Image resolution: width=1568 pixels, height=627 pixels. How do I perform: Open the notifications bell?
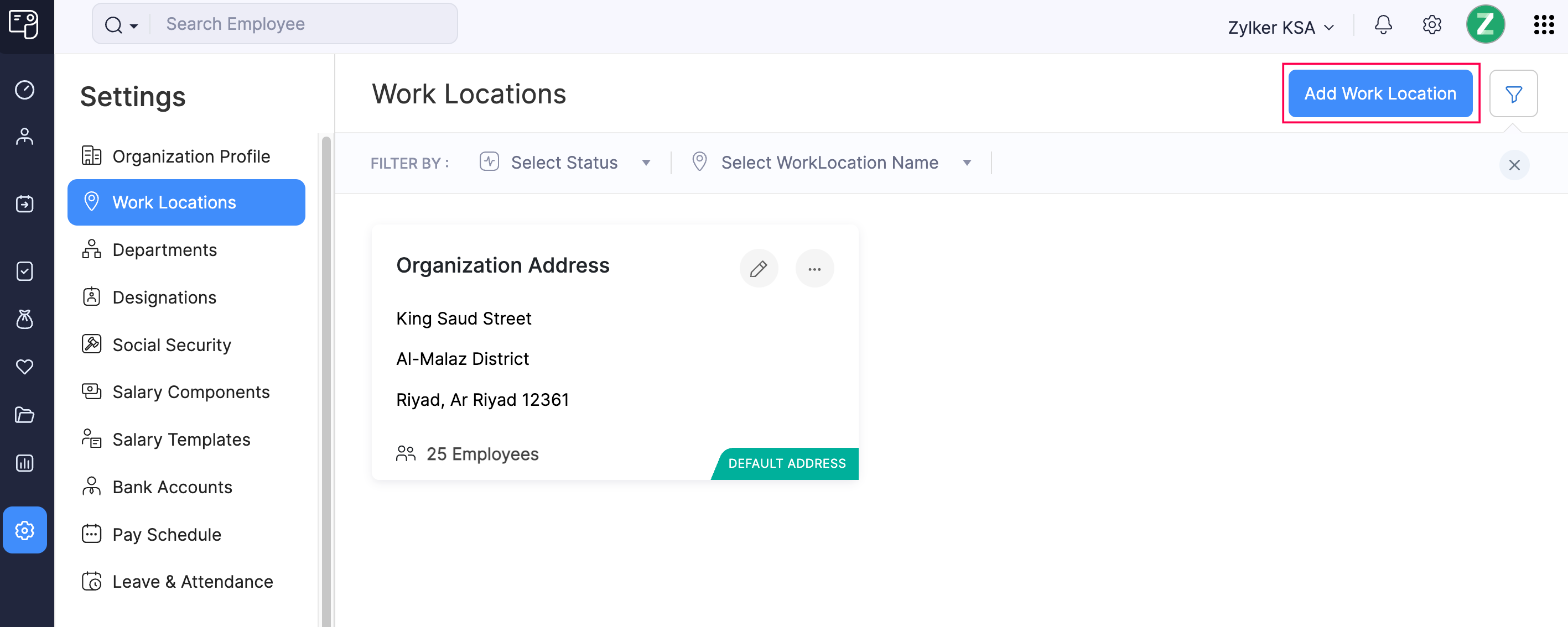tap(1384, 25)
